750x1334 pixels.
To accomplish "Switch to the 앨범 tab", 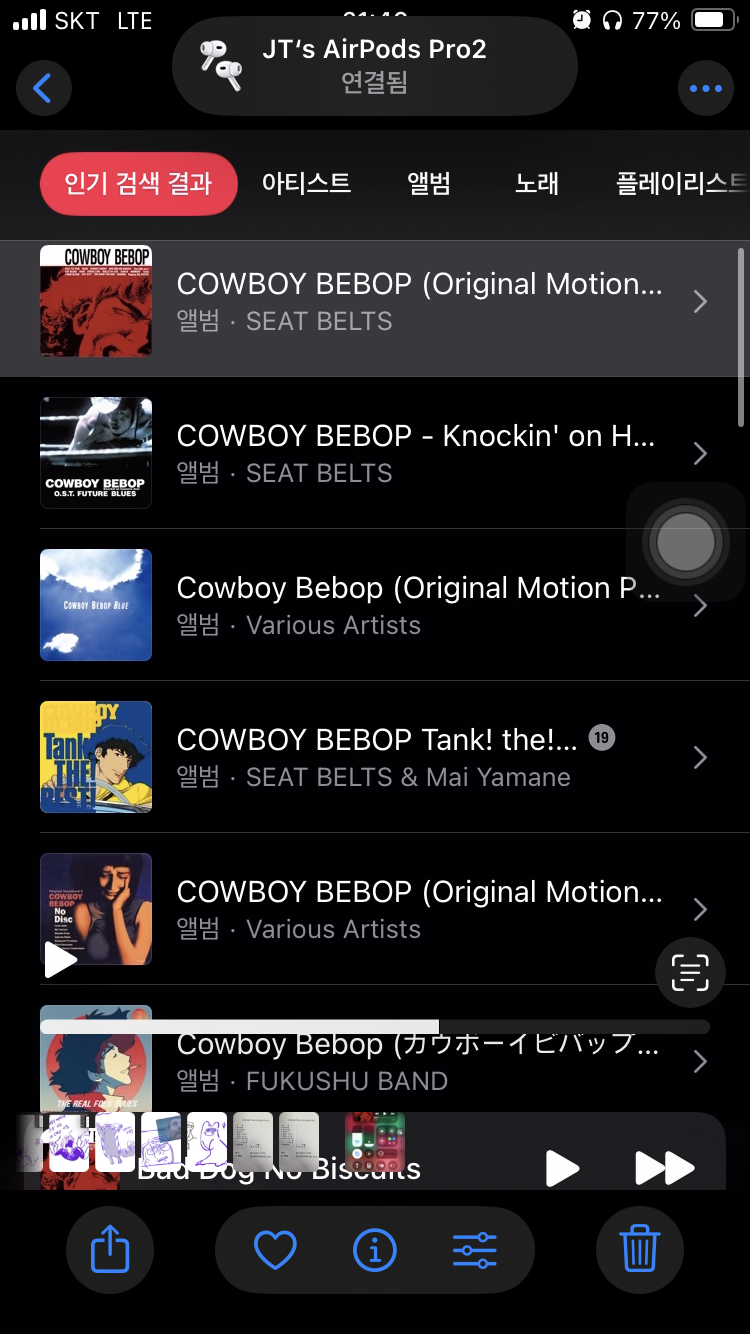I will point(429,184).
